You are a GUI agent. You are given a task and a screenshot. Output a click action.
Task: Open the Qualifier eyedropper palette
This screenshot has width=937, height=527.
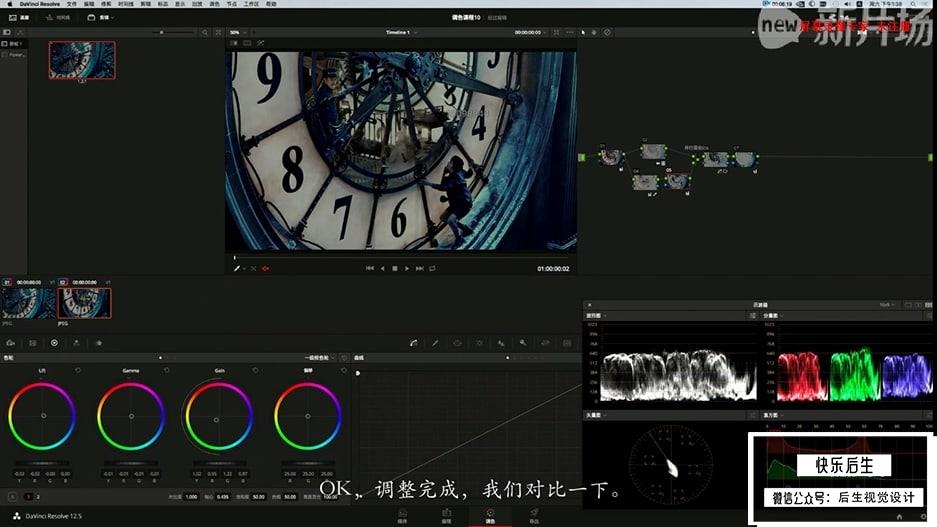click(436, 343)
